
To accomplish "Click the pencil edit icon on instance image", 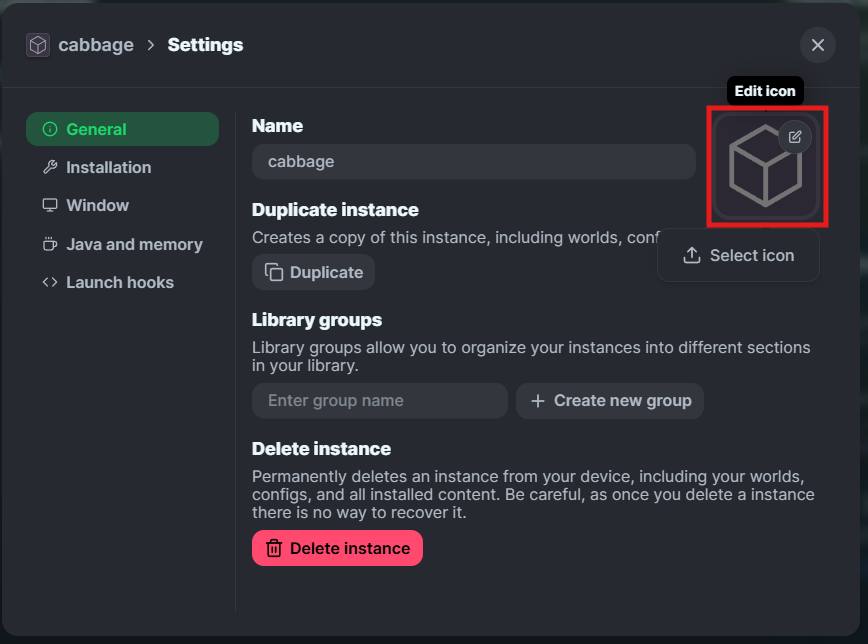I will coord(794,137).
